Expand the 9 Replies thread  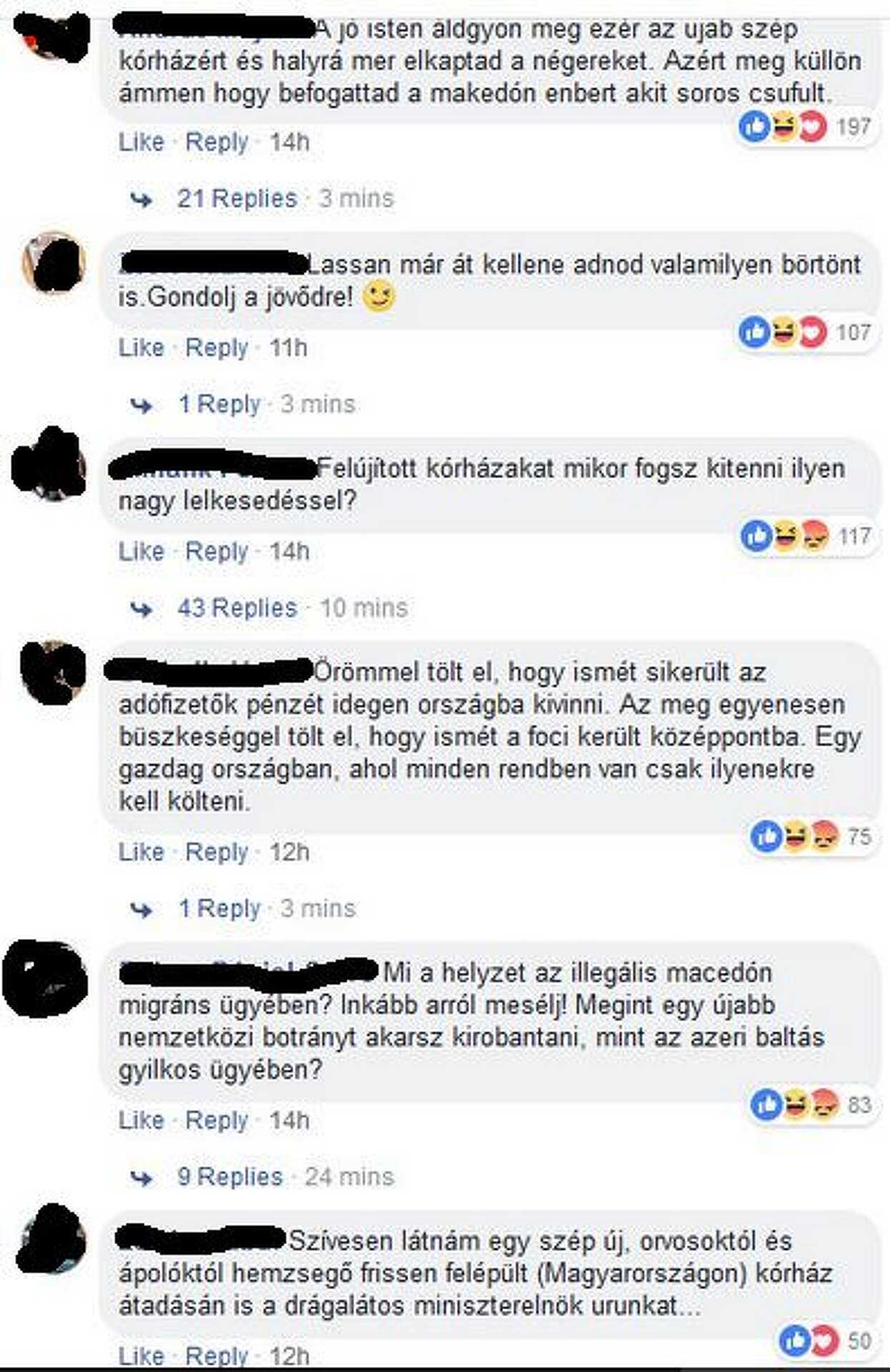[x=229, y=1177]
